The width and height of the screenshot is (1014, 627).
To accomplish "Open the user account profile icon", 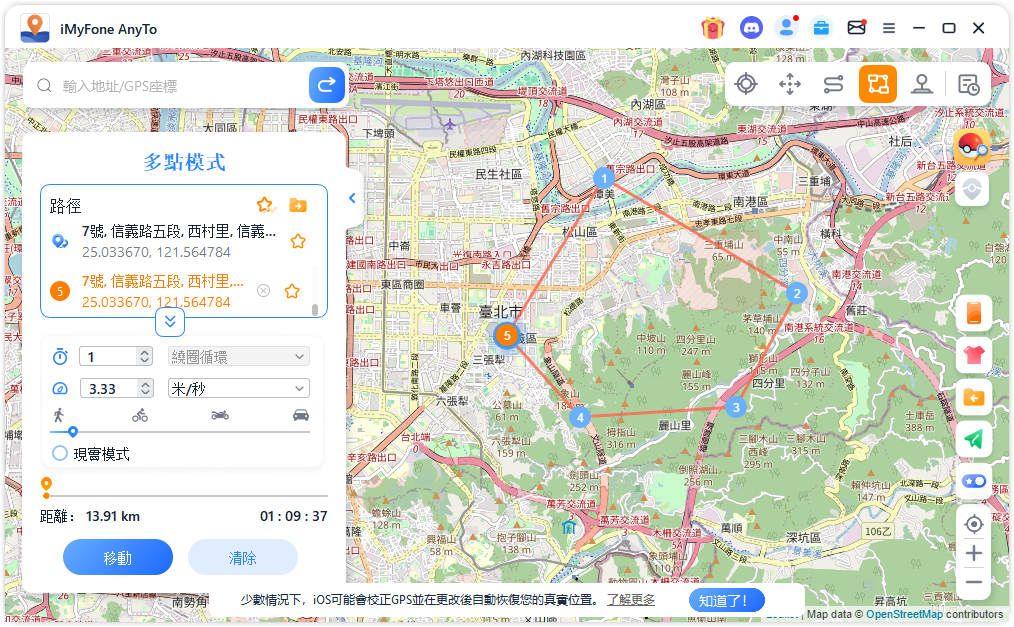I will (x=786, y=28).
